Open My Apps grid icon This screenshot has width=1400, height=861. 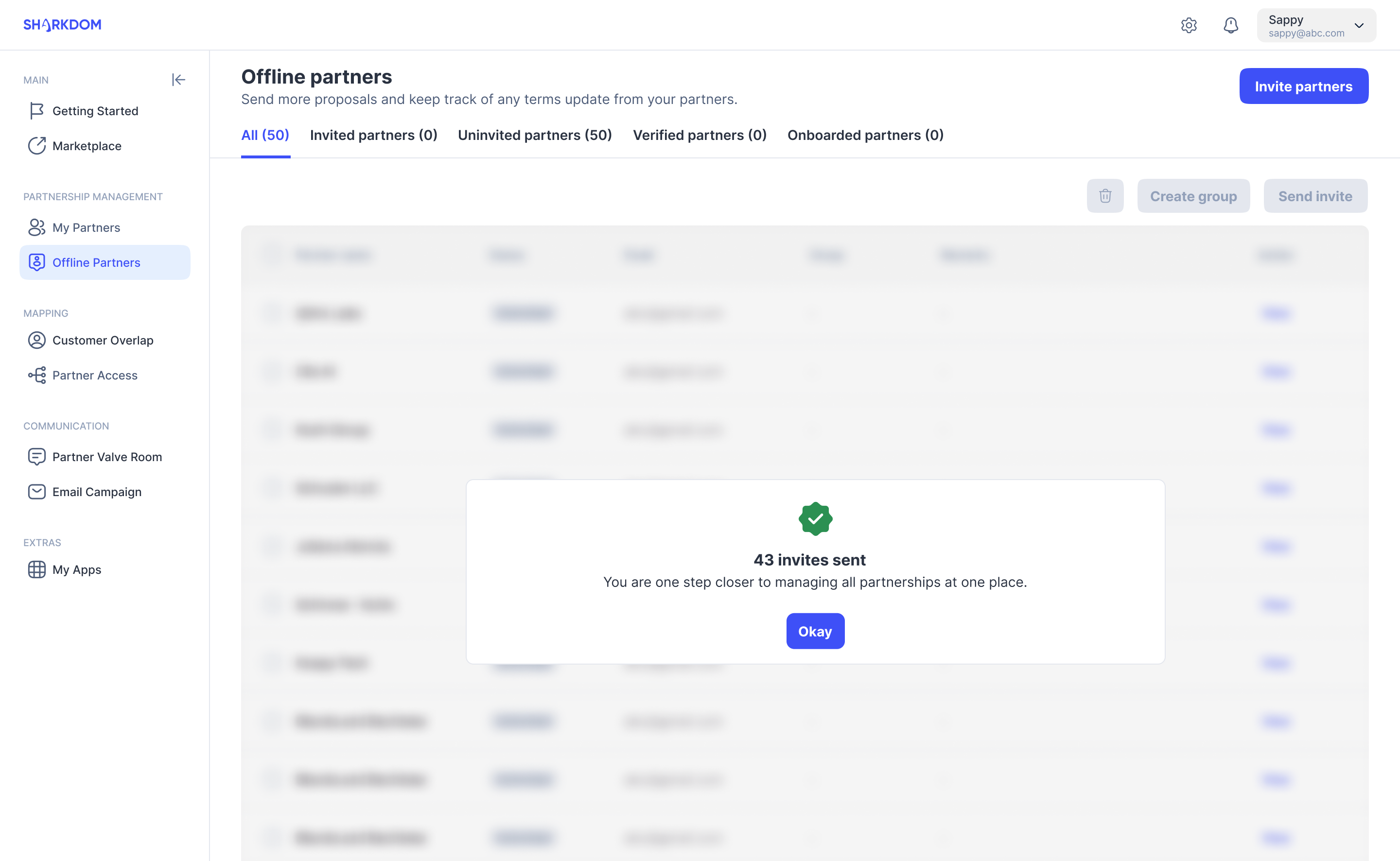pos(36,569)
